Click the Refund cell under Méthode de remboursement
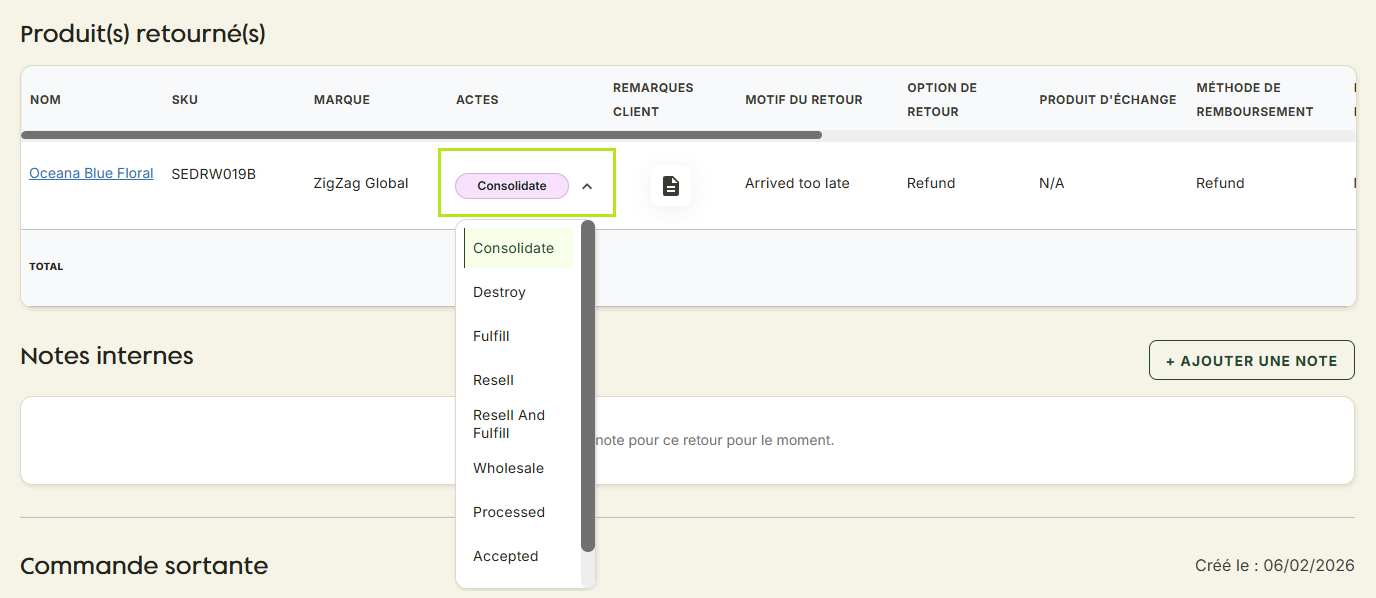Image resolution: width=1376 pixels, height=598 pixels. tap(1220, 183)
